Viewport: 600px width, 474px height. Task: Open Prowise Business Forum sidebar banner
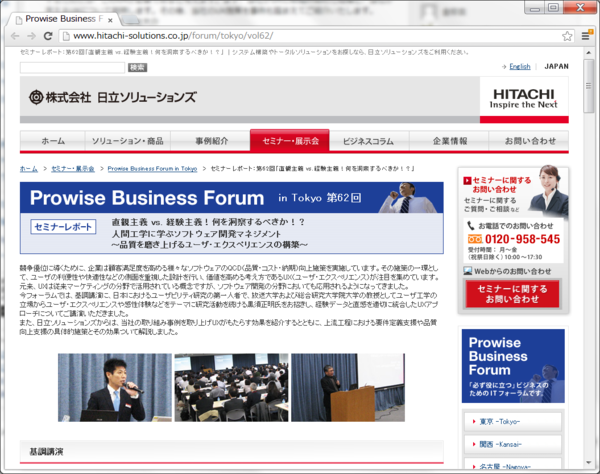(x=513, y=366)
